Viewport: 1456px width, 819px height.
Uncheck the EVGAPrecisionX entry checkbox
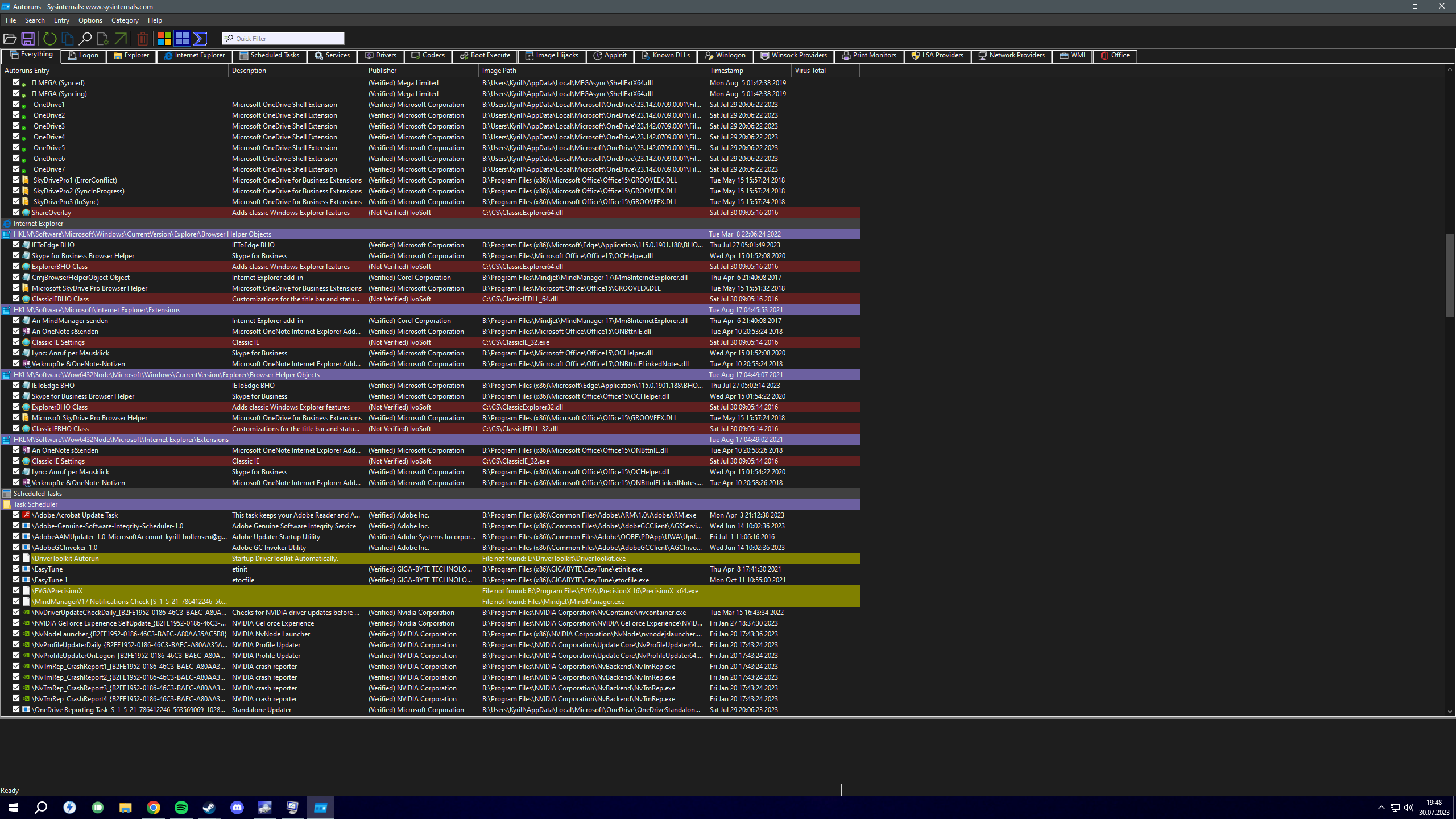tap(16, 590)
